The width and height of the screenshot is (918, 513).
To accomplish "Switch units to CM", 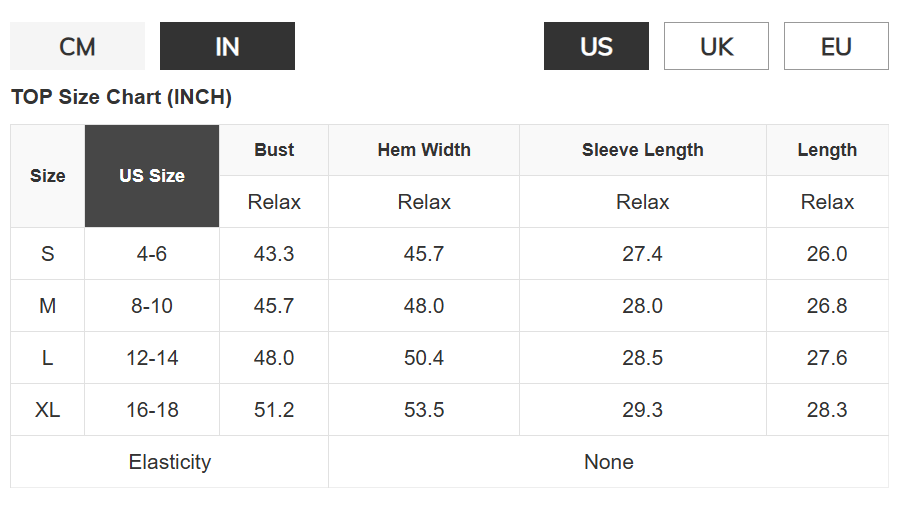I will coord(77,46).
